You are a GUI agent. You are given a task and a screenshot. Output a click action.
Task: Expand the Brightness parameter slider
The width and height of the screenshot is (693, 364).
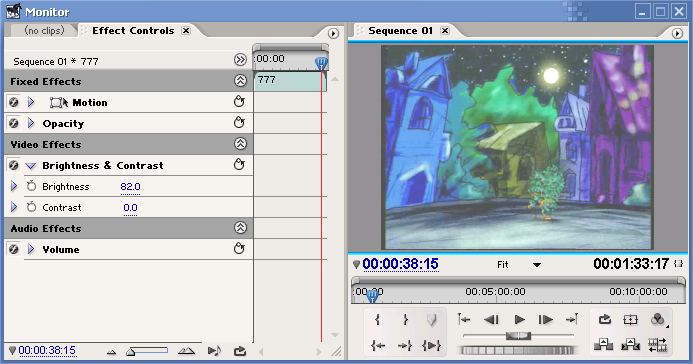14,186
